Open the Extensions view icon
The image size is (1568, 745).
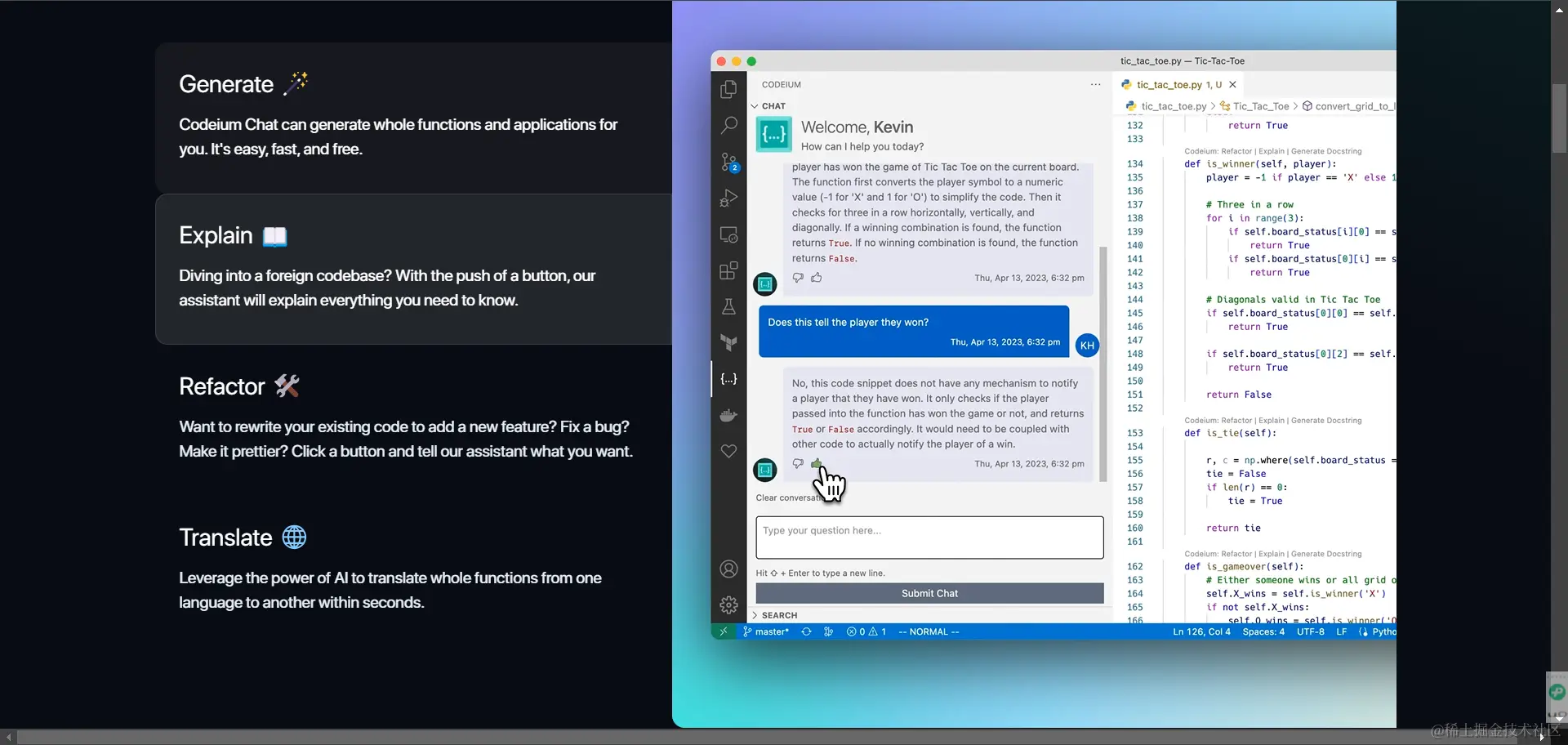(728, 270)
